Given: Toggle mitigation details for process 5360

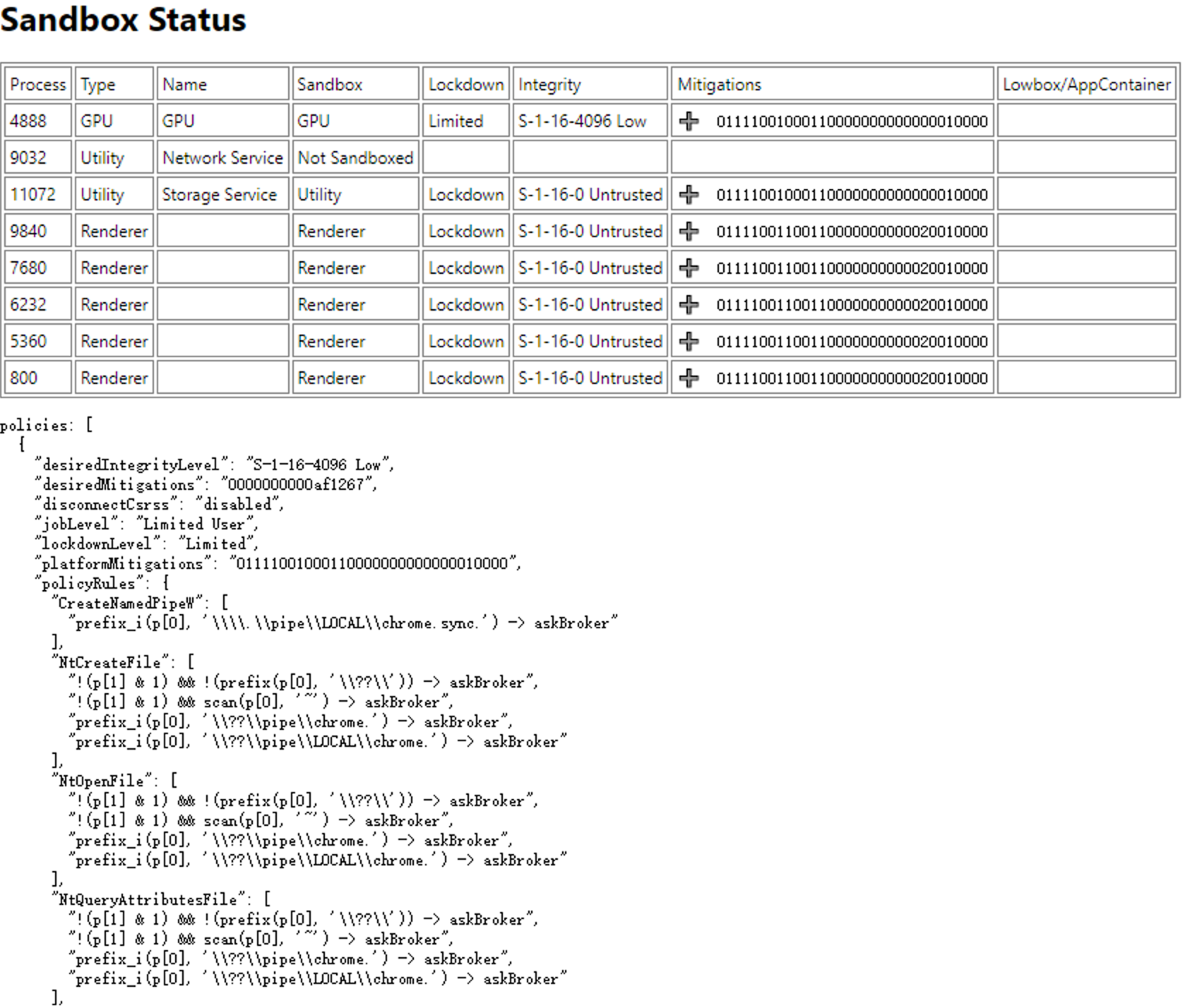Looking at the screenshot, I should click(x=689, y=342).
